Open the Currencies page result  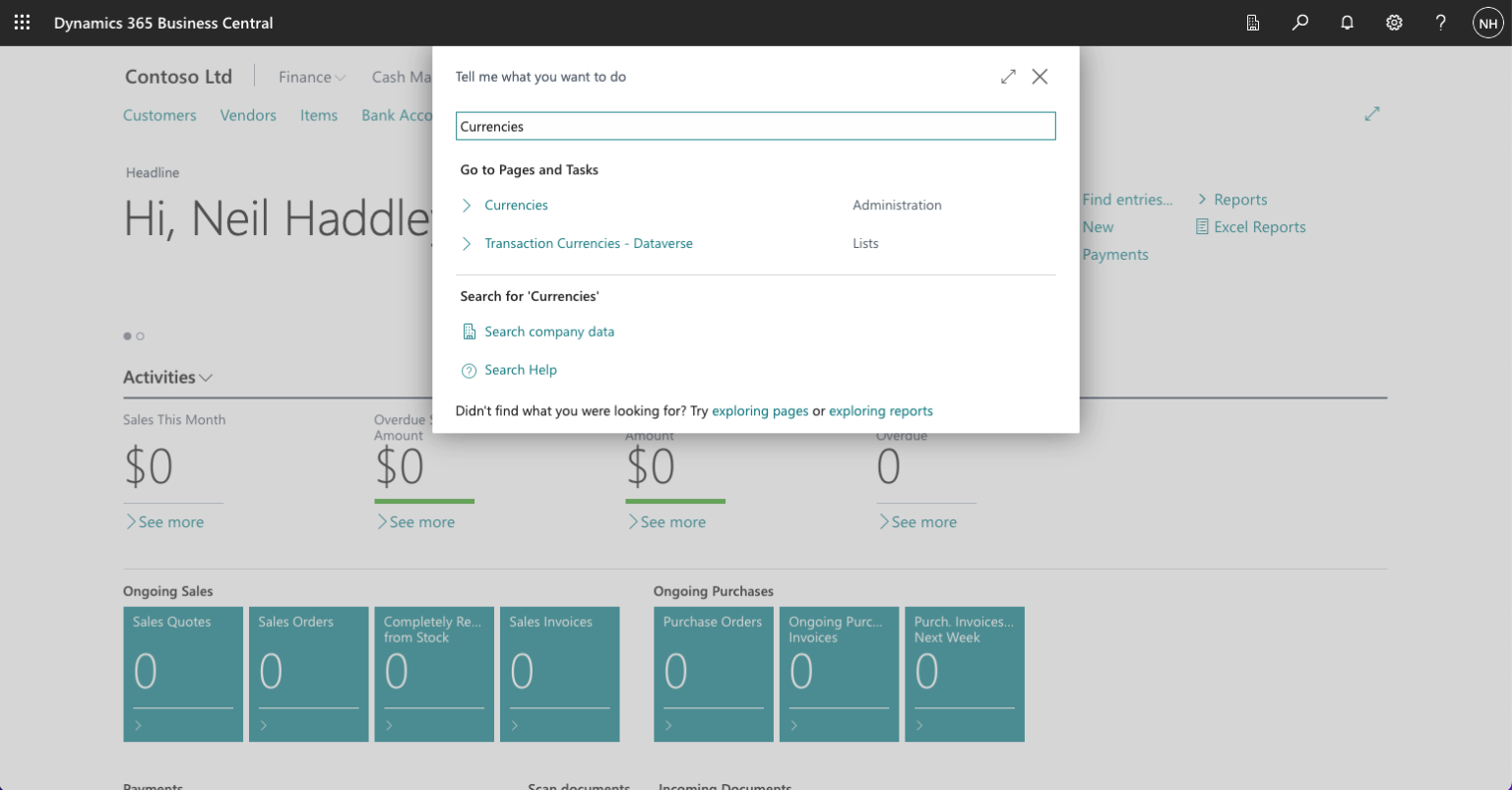coord(516,205)
